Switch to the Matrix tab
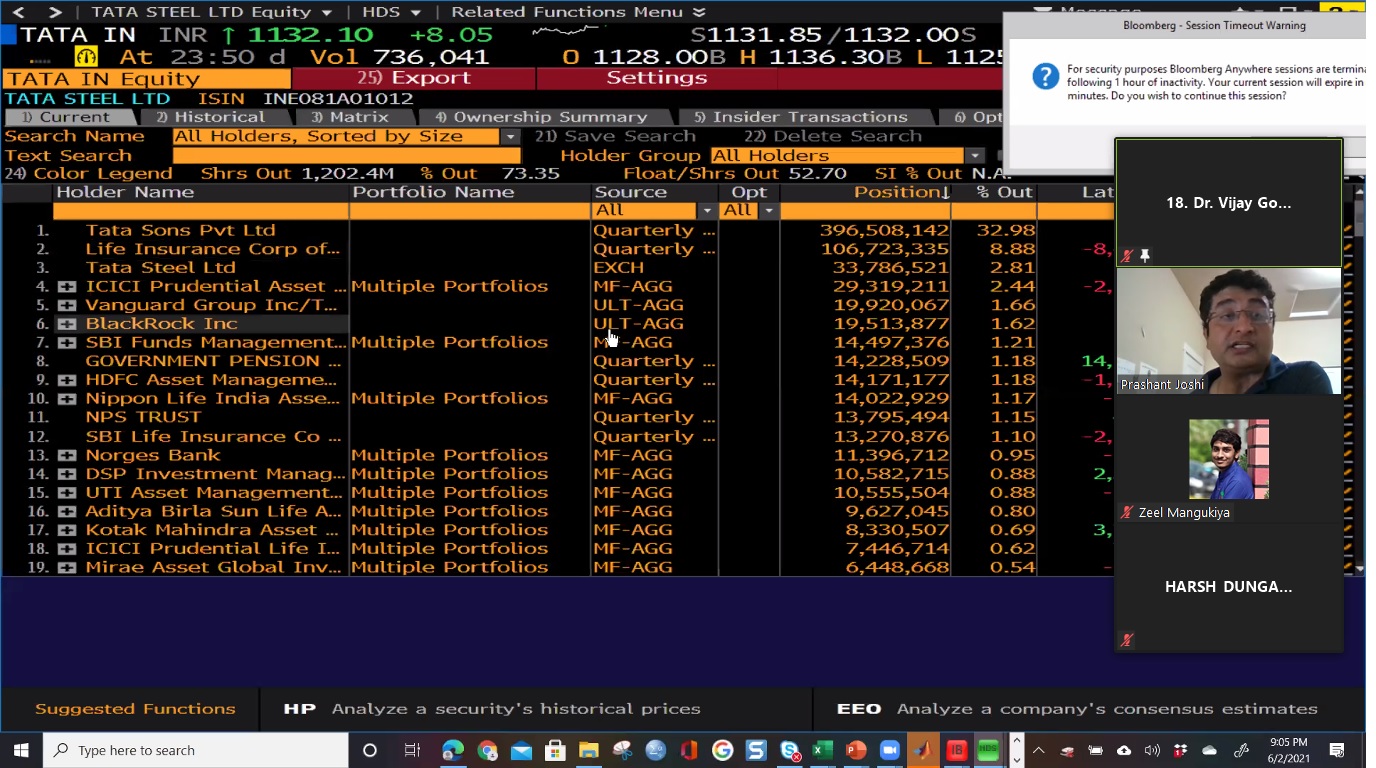The width and height of the screenshot is (1376, 768). pos(350,117)
